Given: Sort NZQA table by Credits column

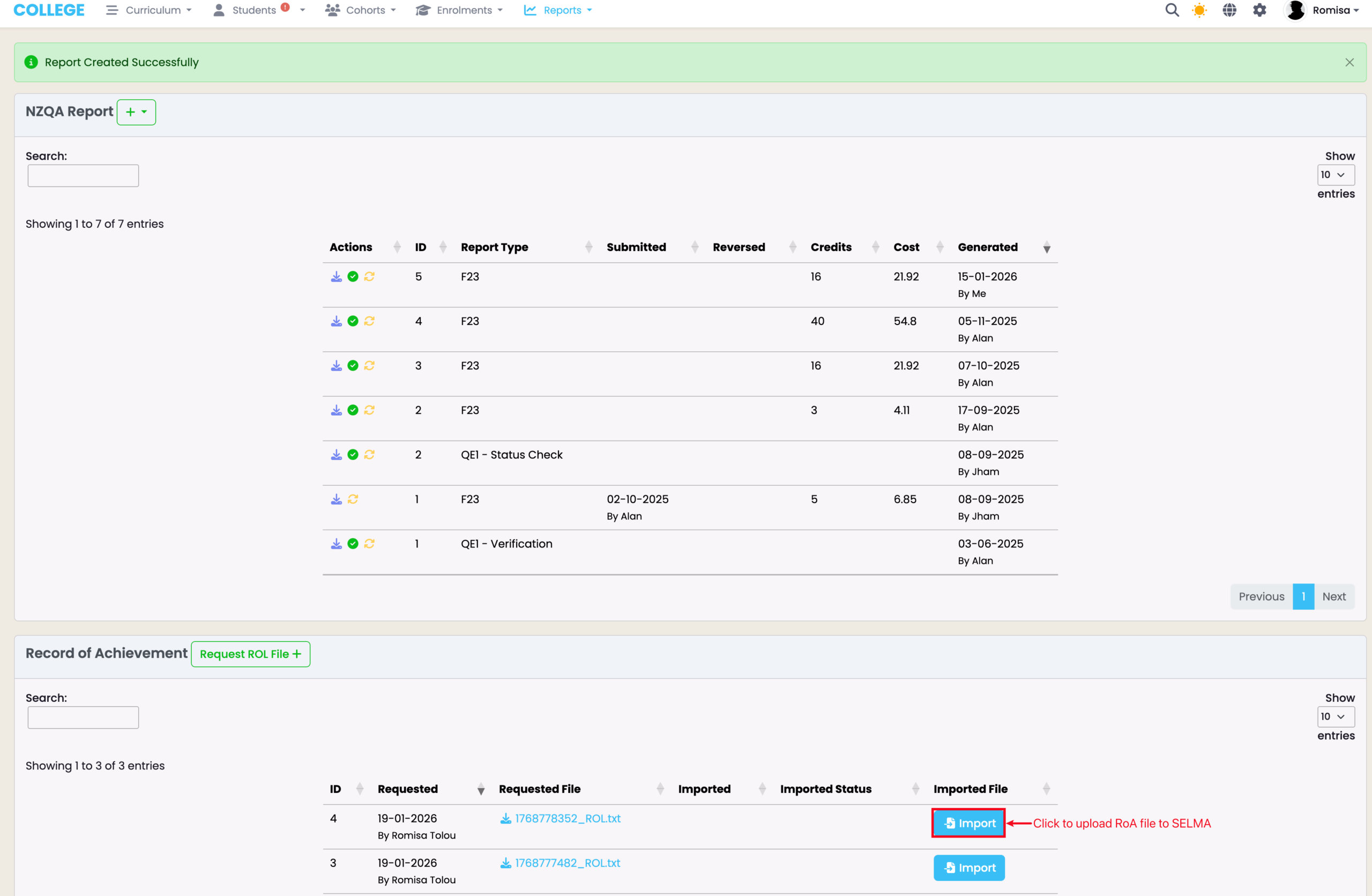Looking at the screenshot, I should pos(831,247).
